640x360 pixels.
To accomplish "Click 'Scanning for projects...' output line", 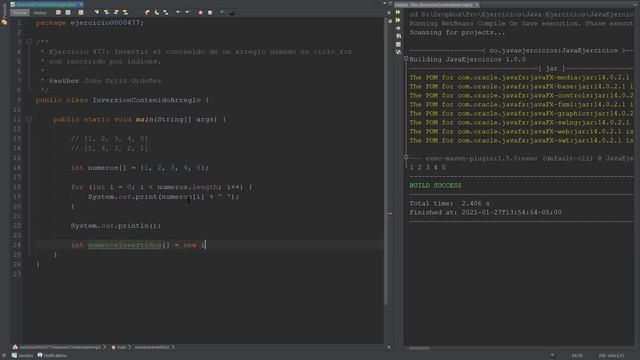I will click(457, 32).
